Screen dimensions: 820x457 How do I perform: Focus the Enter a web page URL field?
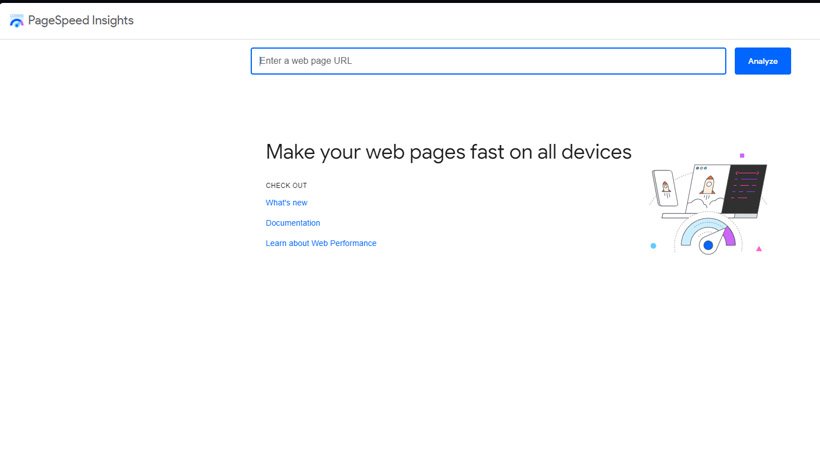click(488, 61)
